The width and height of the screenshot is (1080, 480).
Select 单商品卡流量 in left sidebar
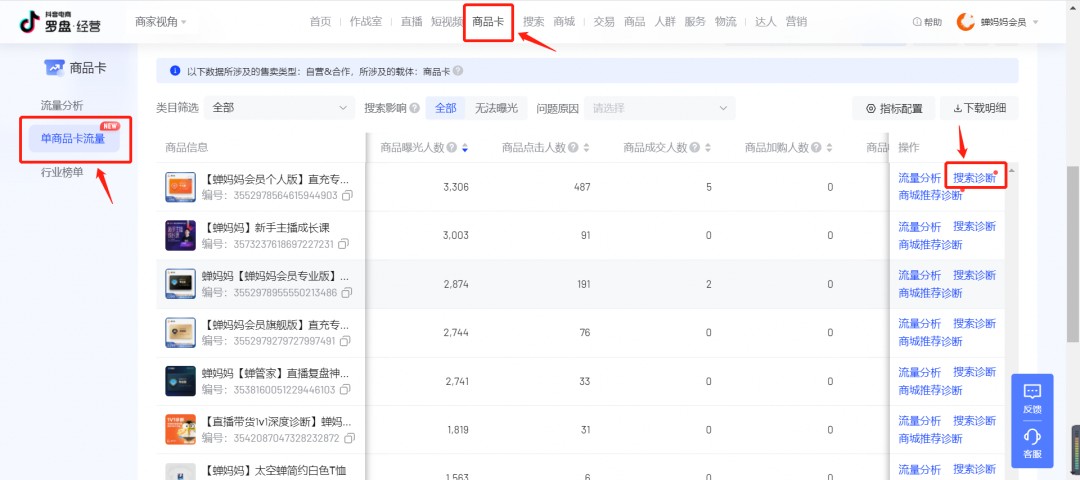[74, 139]
